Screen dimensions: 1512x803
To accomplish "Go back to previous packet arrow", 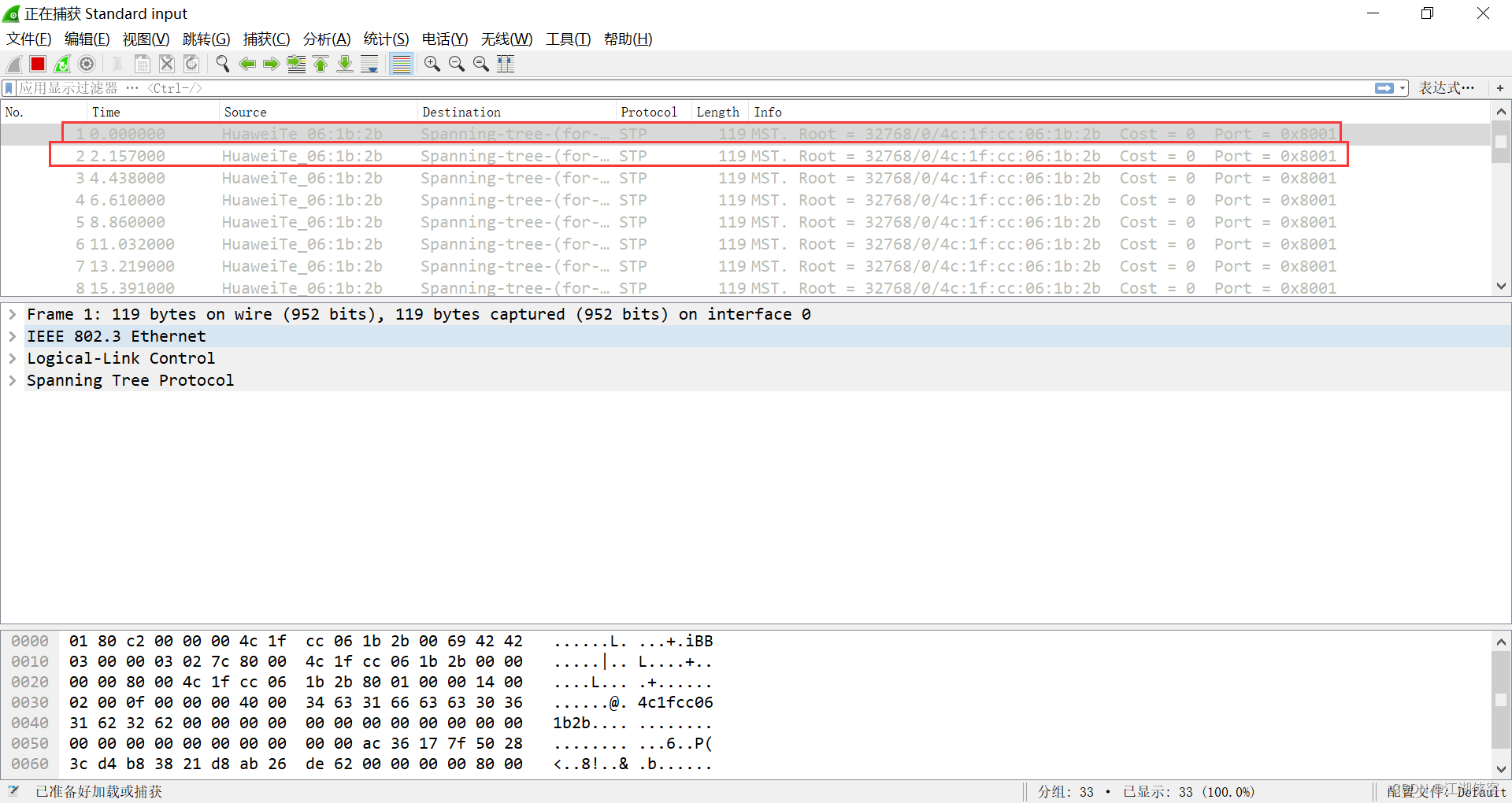I will tap(247, 65).
